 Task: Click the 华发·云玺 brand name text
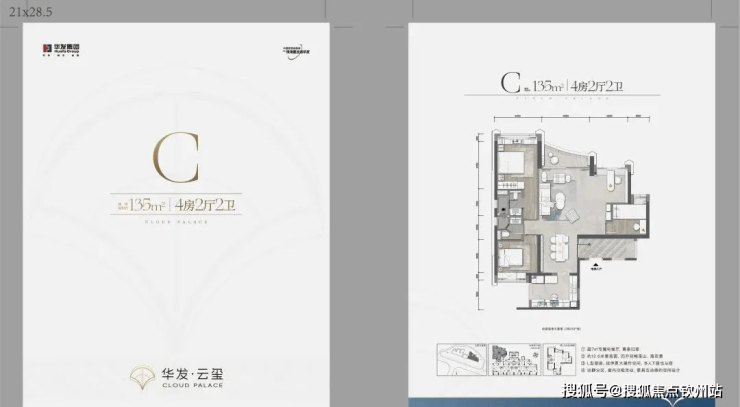(193, 374)
